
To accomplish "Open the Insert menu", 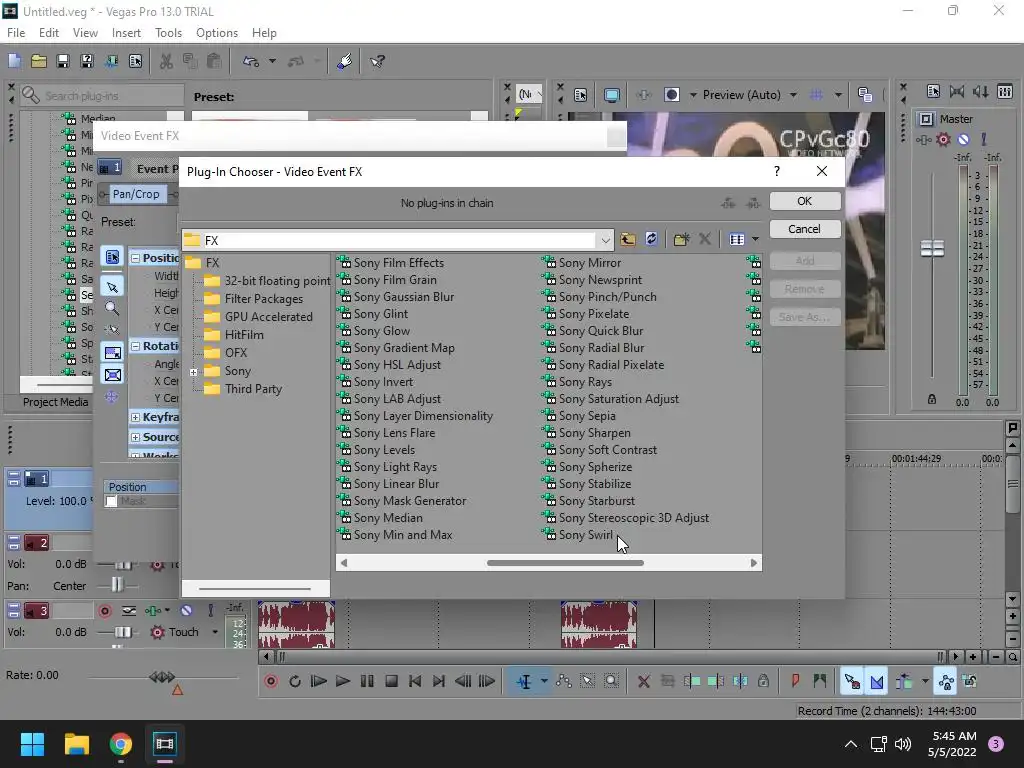I will [x=126, y=33].
